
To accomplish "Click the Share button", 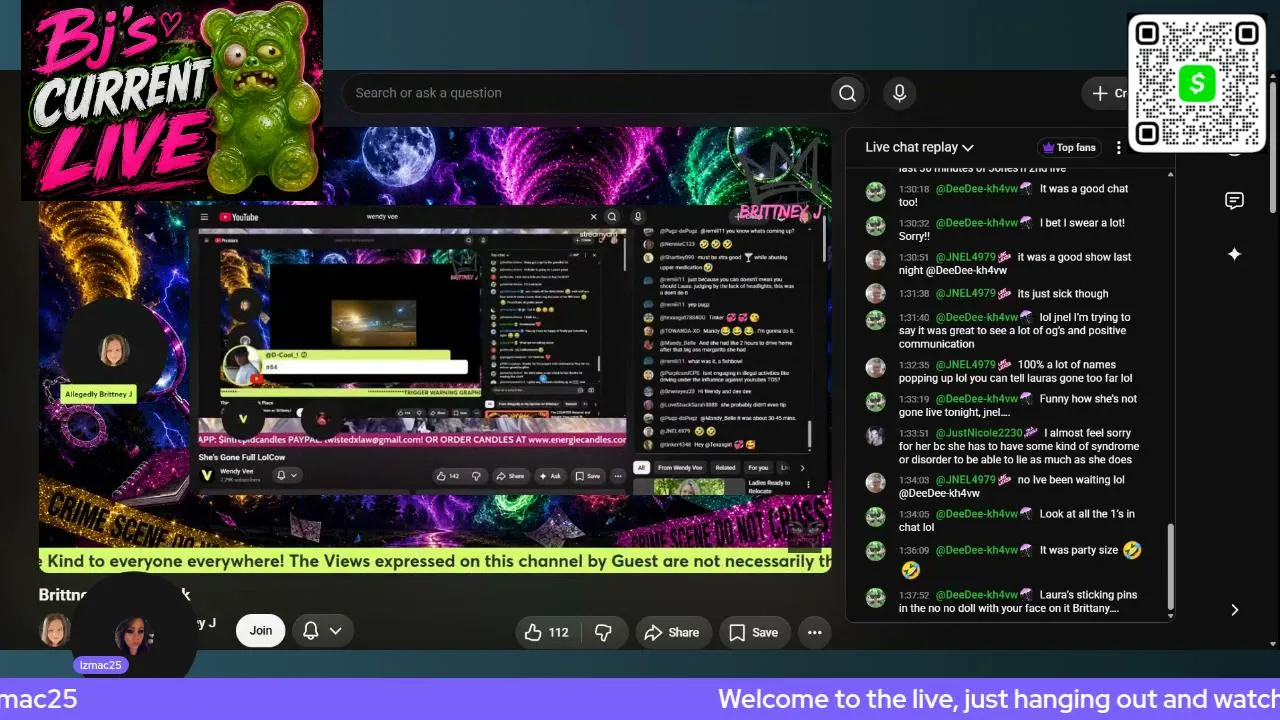I will point(672,632).
